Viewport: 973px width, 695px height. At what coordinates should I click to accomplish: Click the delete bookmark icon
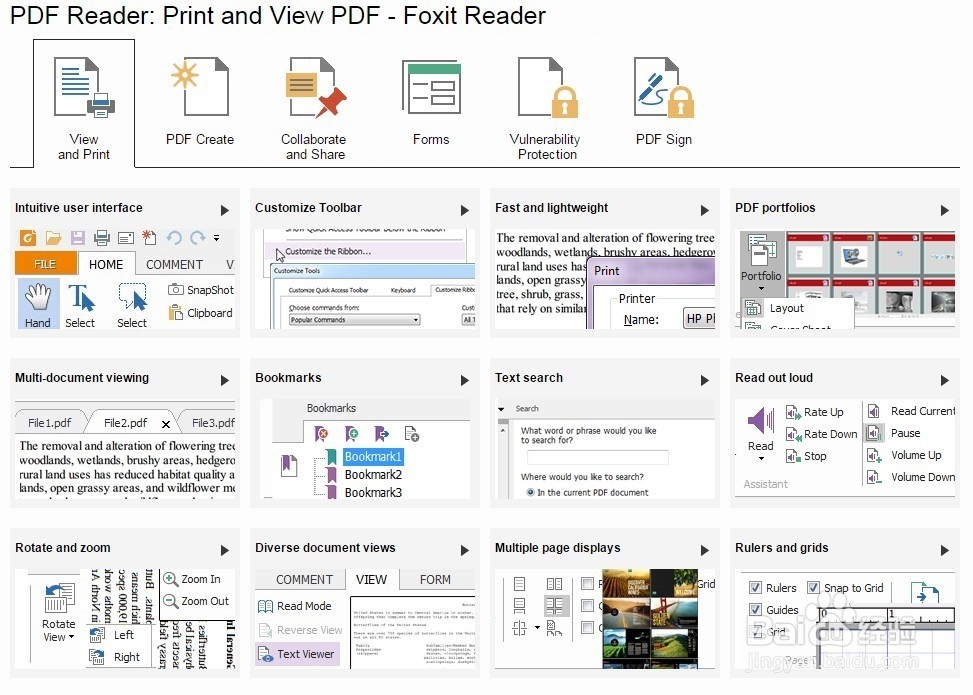pyautogui.click(x=321, y=433)
